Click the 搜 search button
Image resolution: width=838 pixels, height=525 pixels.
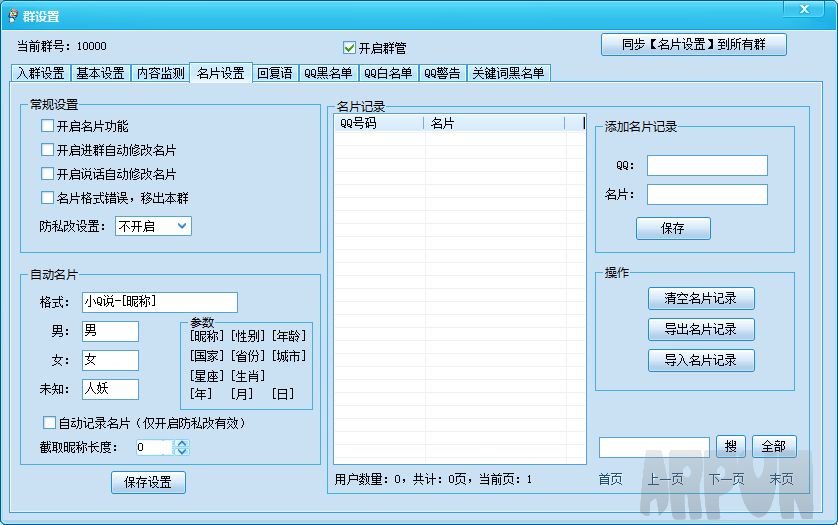730,447
